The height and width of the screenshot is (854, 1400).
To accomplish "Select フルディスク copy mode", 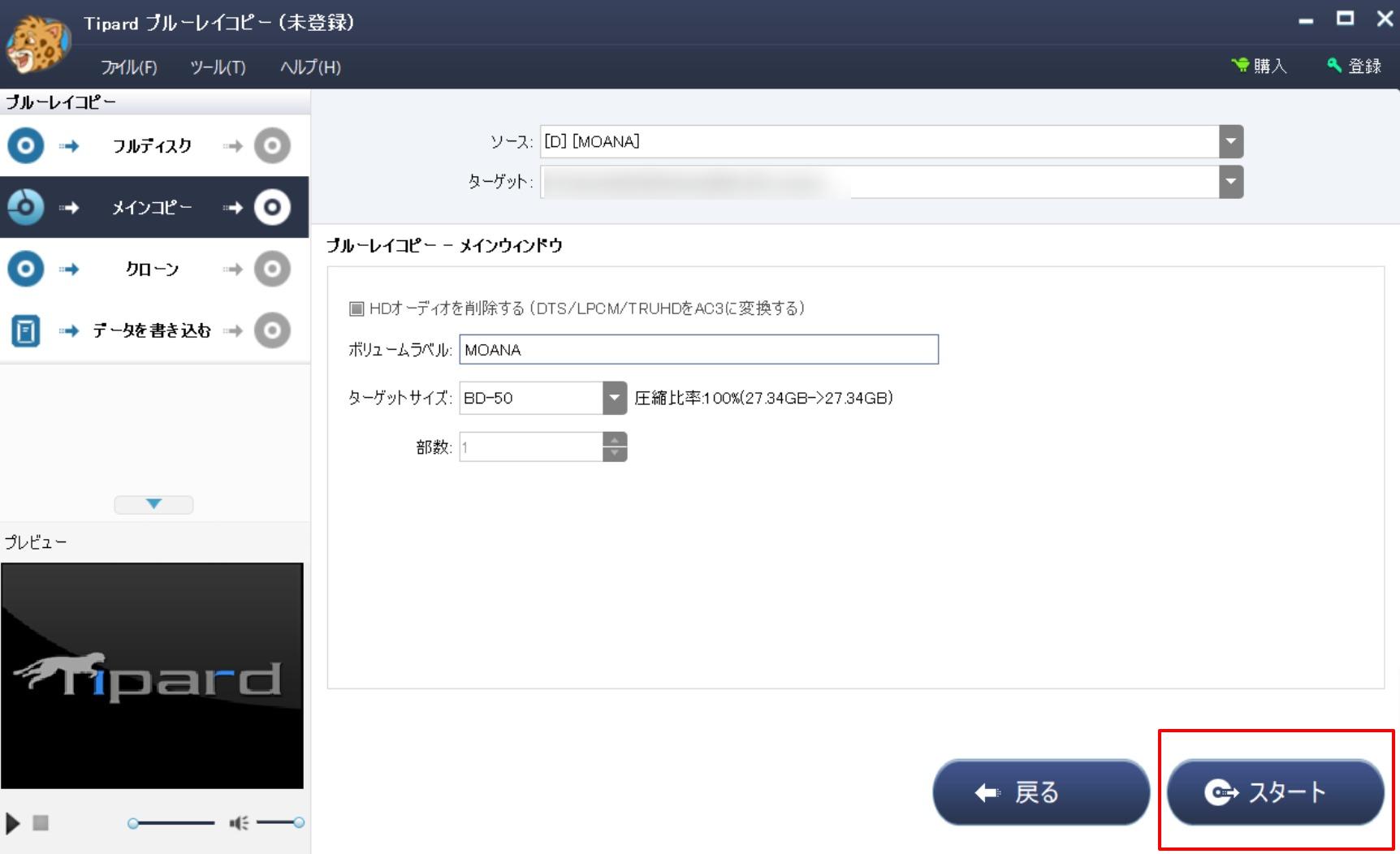I will (x=154, y=146).
